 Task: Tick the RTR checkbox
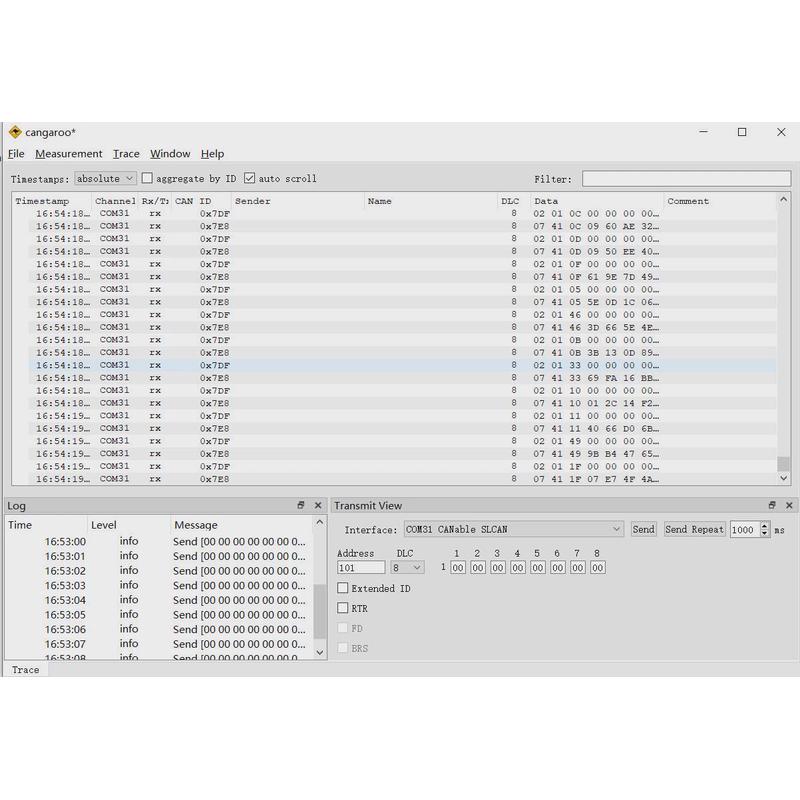coord(343,608)
